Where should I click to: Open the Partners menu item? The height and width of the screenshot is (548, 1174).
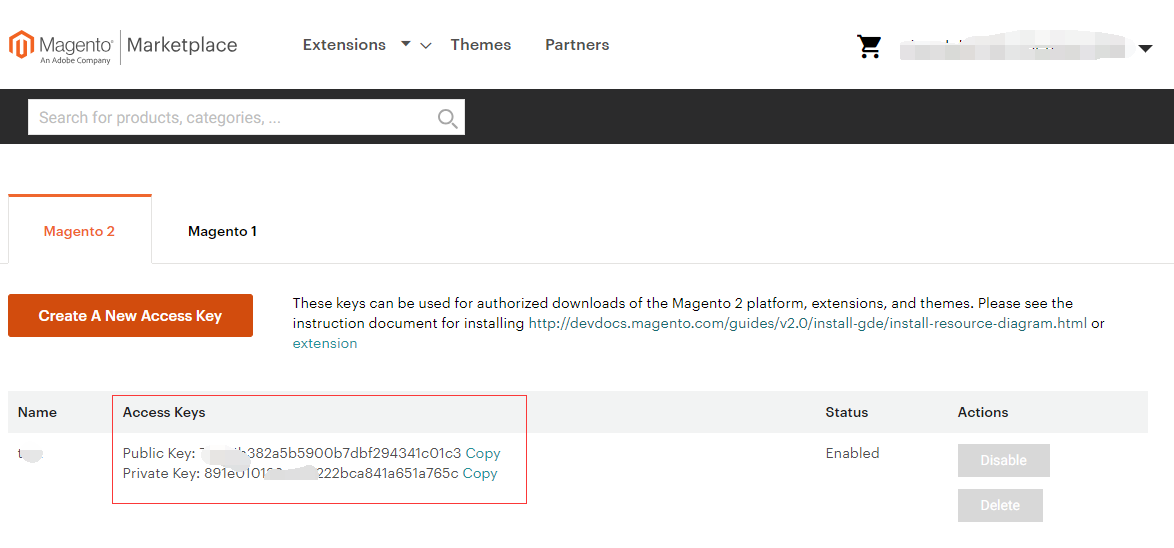click(x=577, y=45)
